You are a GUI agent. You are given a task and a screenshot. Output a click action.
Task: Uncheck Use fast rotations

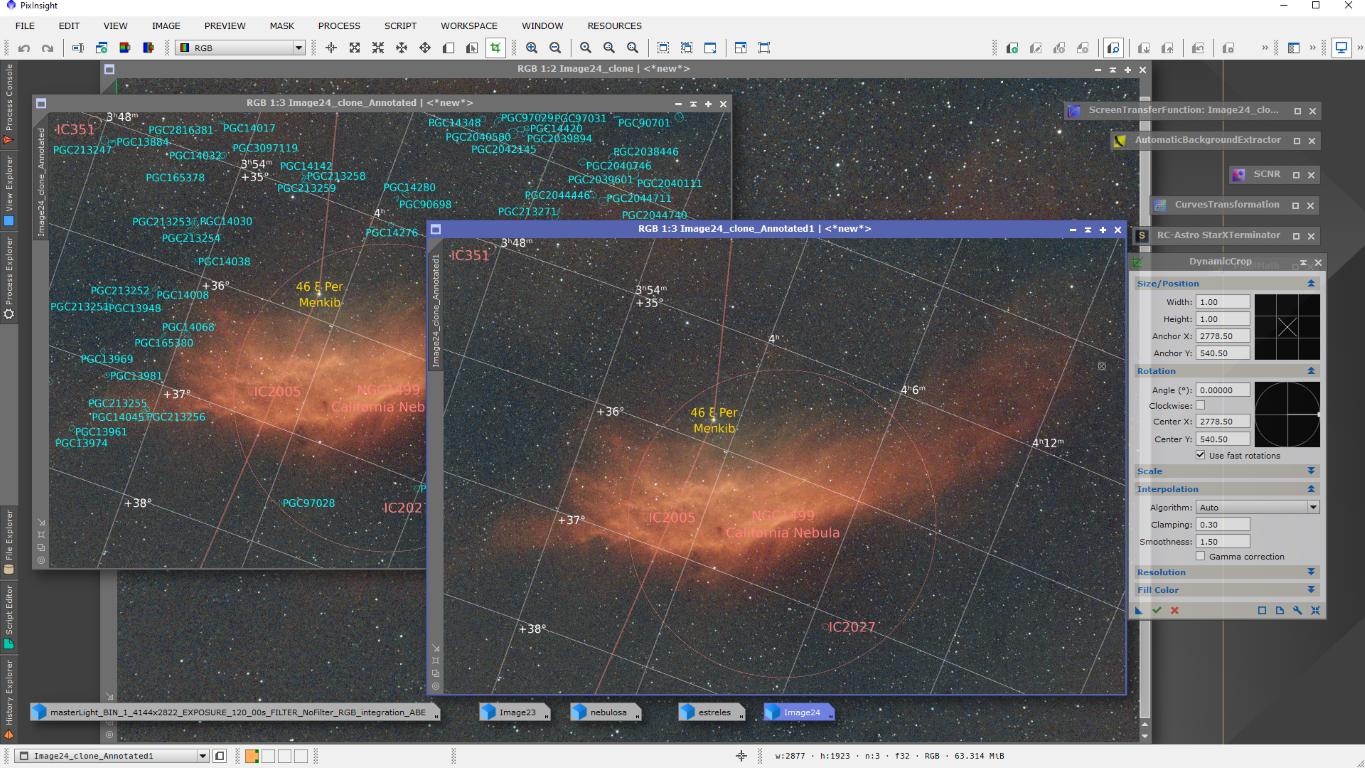pos(1201,455)
